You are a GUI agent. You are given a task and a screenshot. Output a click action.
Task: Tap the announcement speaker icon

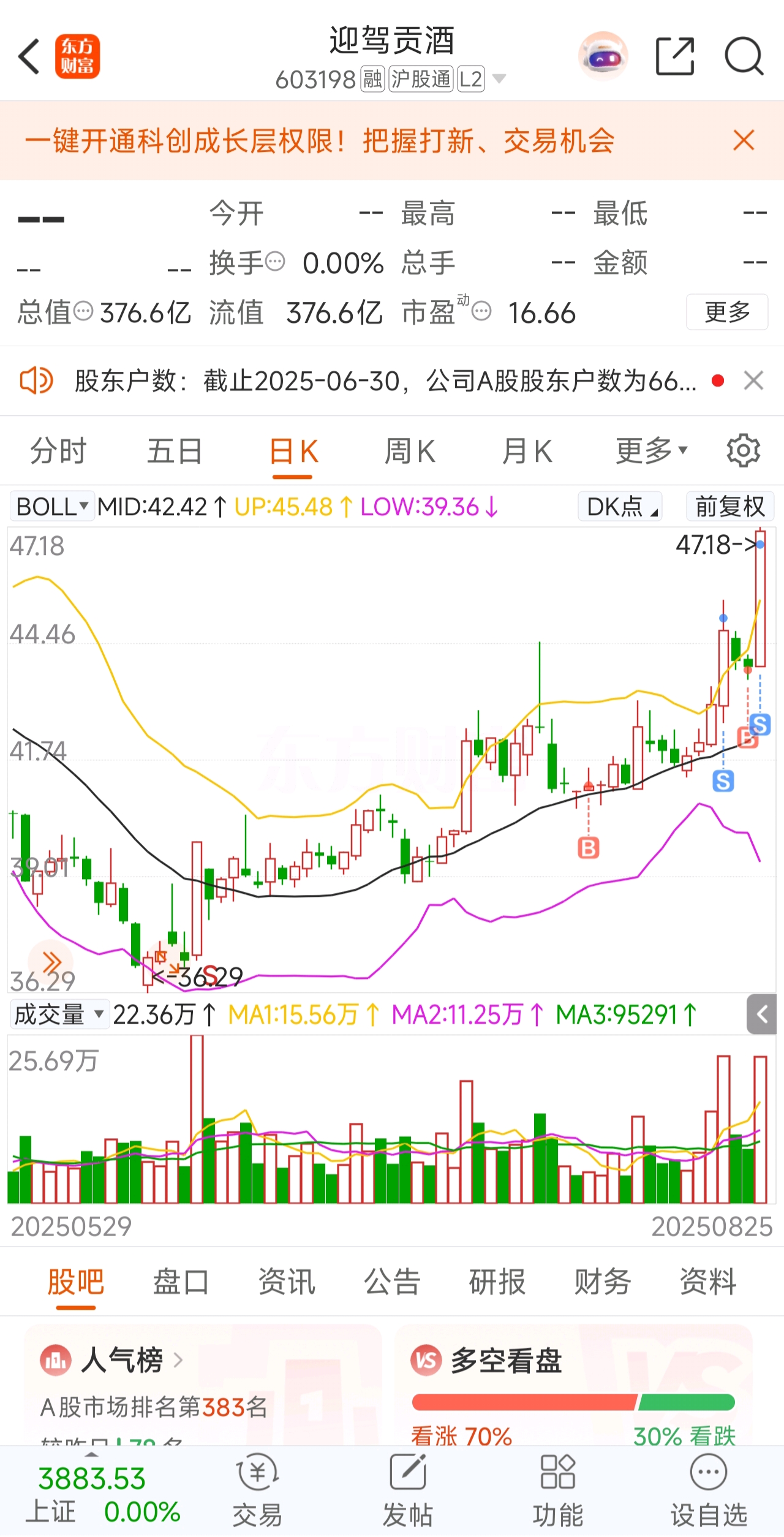tap(37, 380)
